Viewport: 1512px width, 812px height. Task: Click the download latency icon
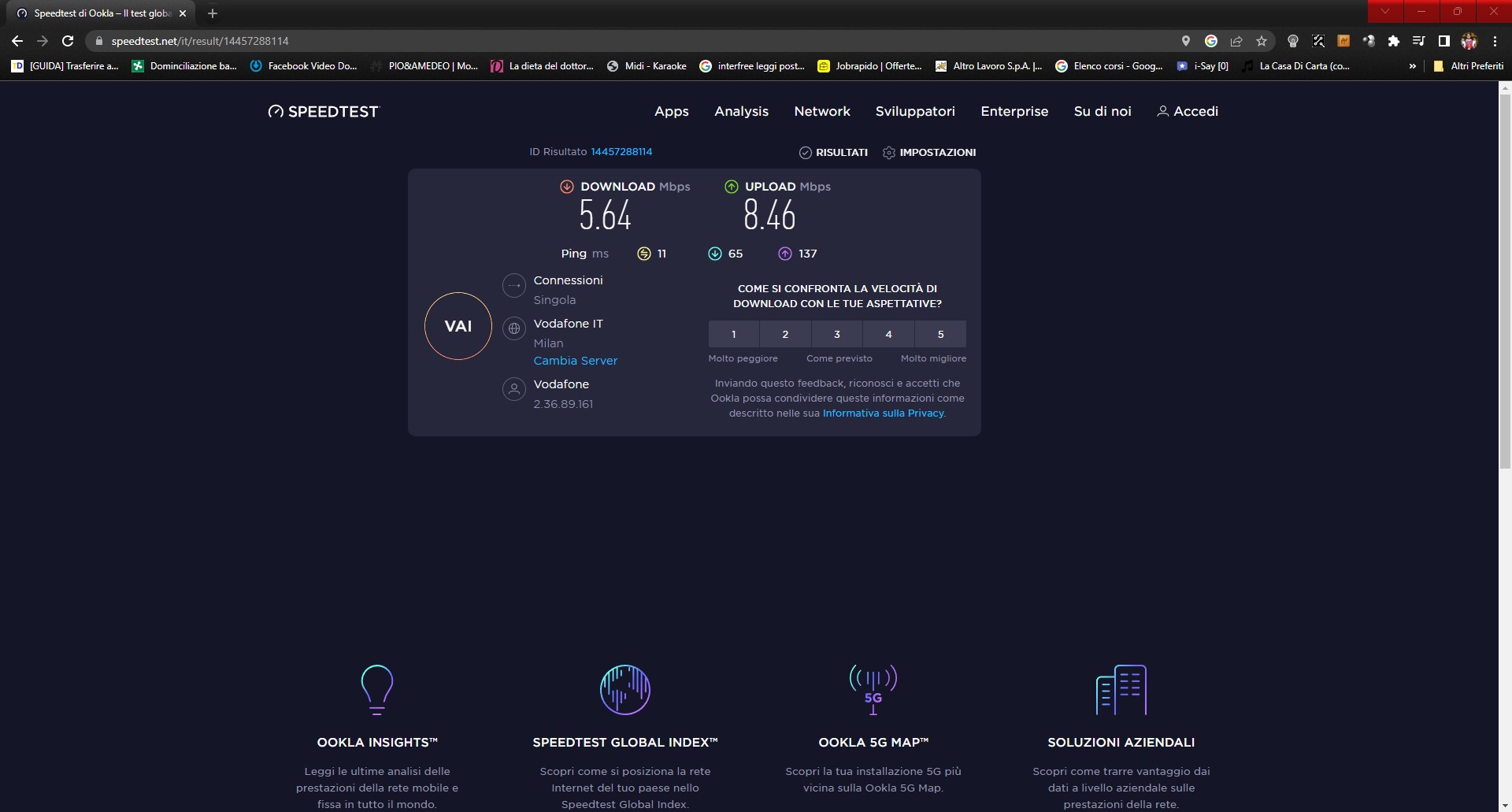tap(714, 254)
